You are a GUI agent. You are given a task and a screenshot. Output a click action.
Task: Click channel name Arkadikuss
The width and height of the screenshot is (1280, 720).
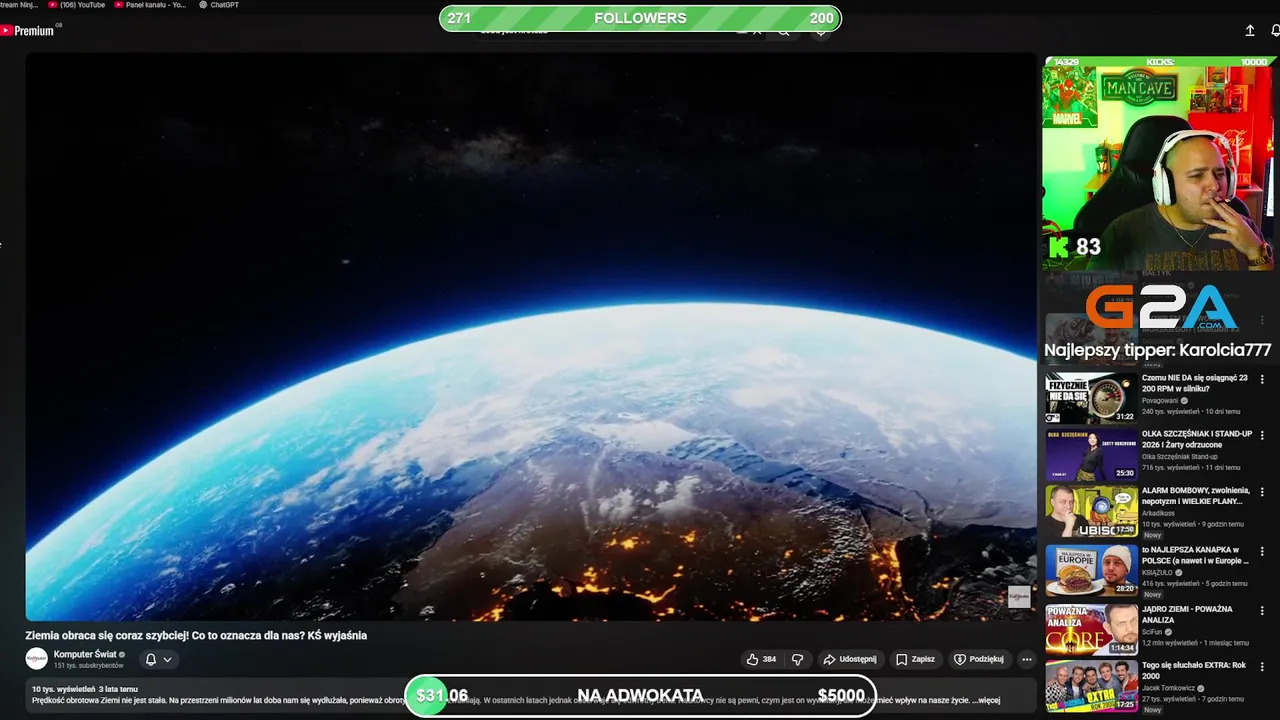click(x=1158, y=514)
